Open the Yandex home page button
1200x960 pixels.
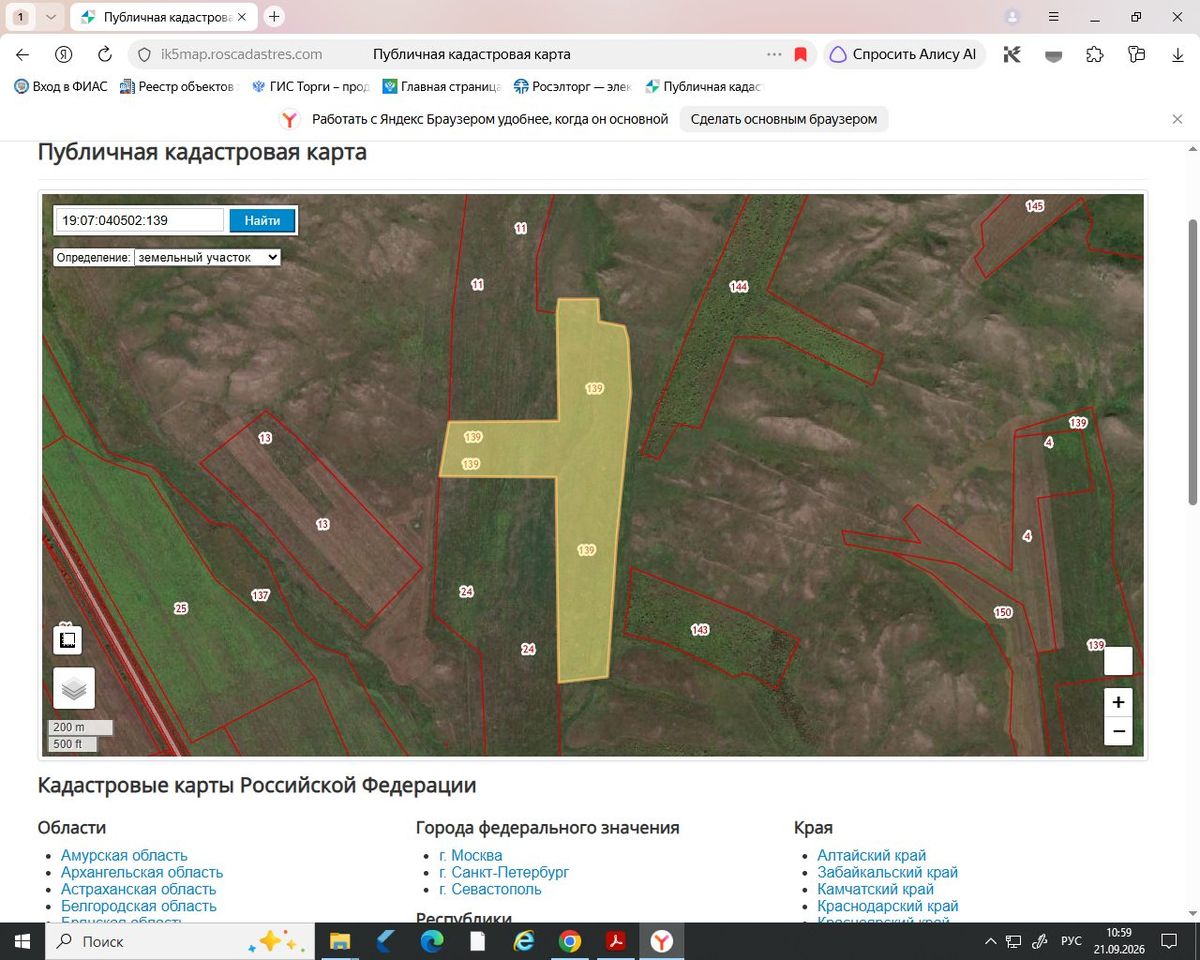pyautogui.click(x=64, y=55)
